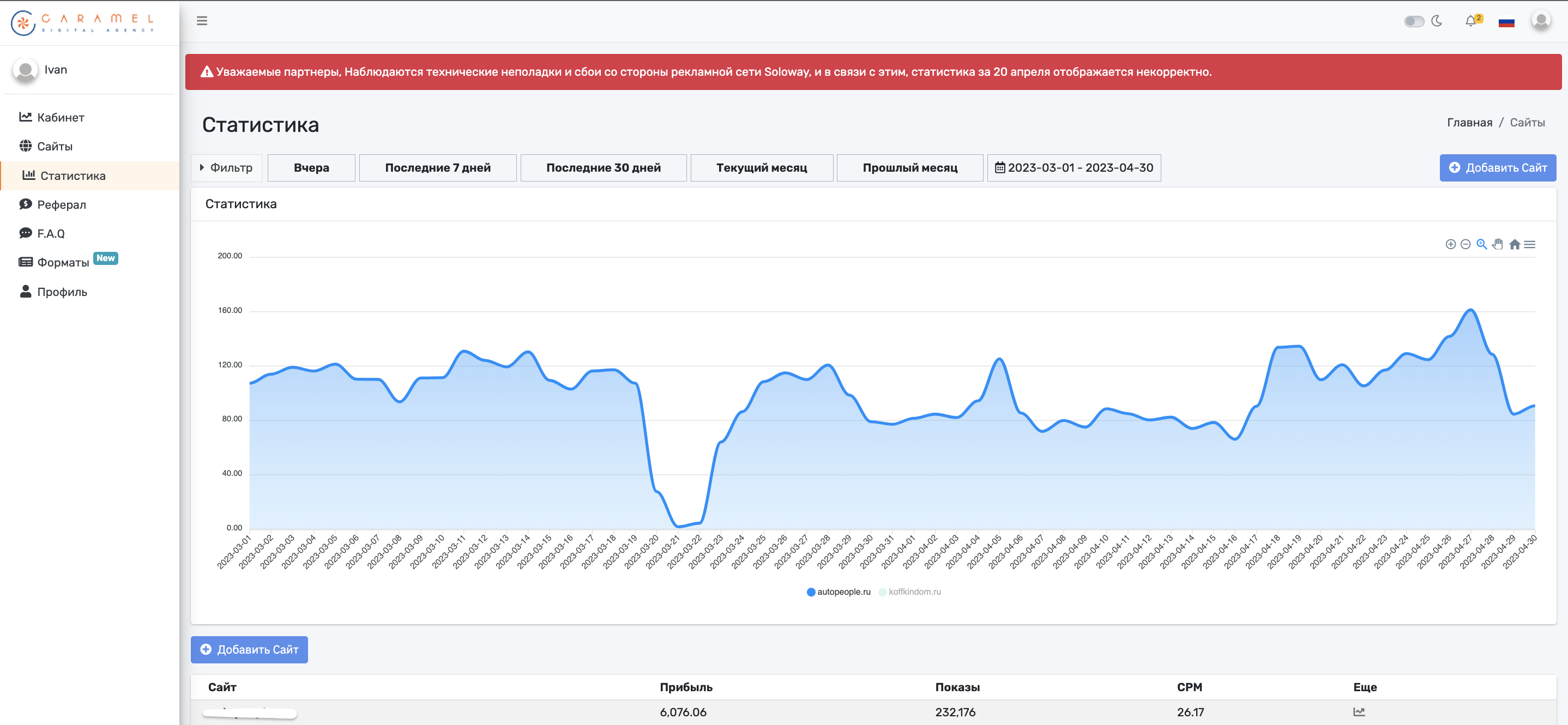This screenshot has width=1568, height=725.
Task: Activate the chart panning hand tool
Action: 1498,244
